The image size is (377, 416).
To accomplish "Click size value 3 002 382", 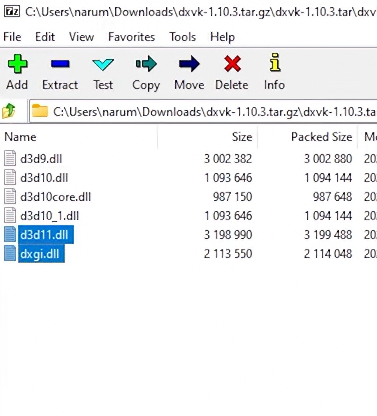I will tap(228, 159).
